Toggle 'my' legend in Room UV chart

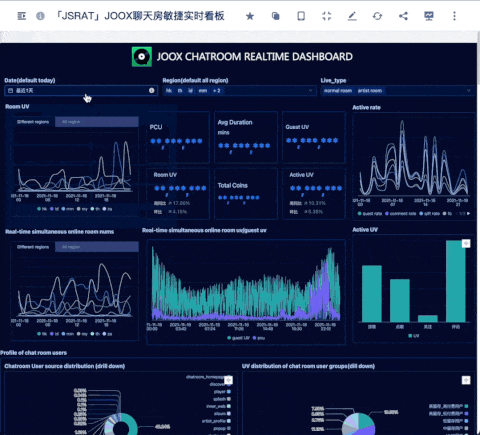81,209
